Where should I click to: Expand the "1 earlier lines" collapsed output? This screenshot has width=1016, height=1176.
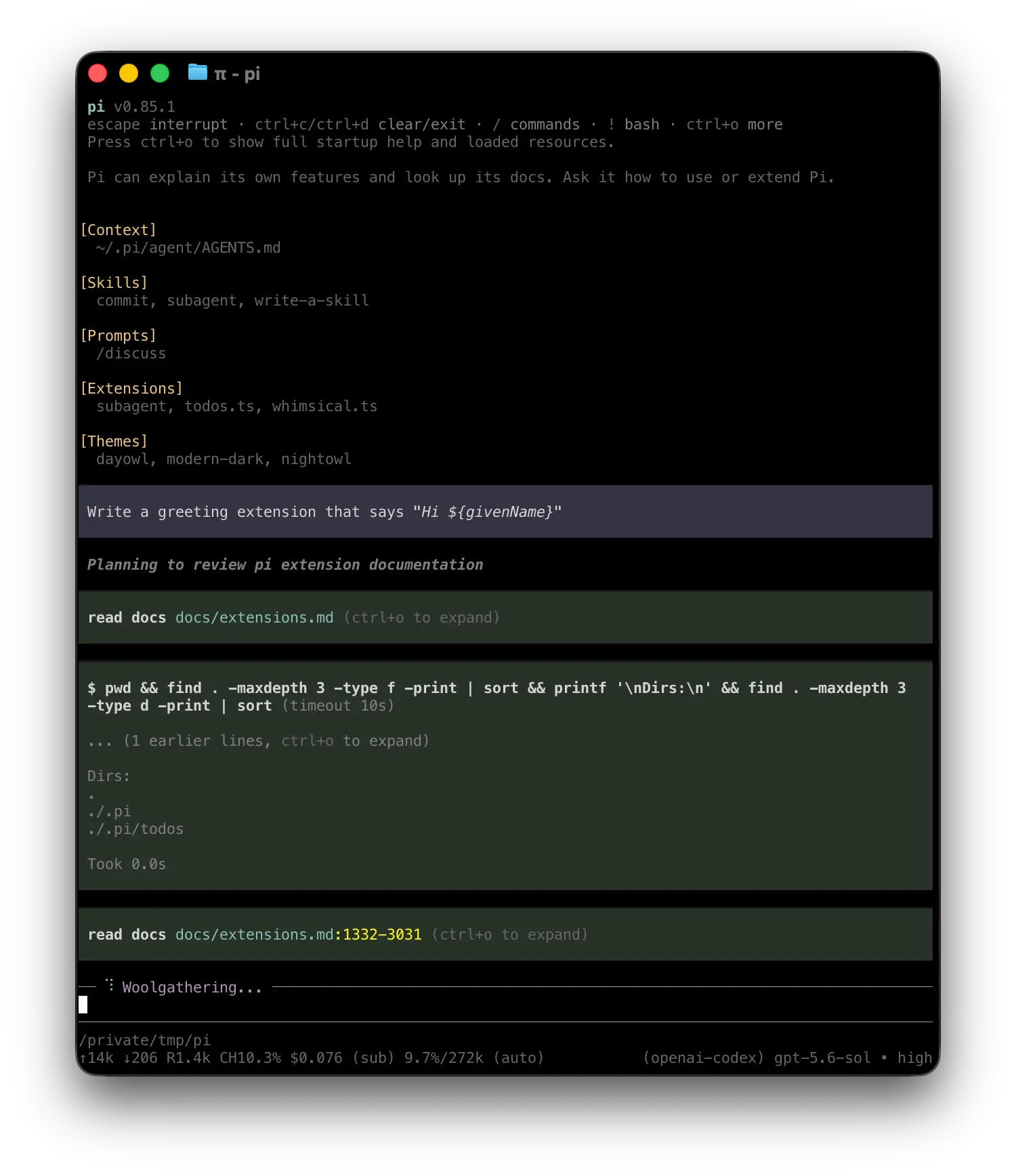[259, 741]
